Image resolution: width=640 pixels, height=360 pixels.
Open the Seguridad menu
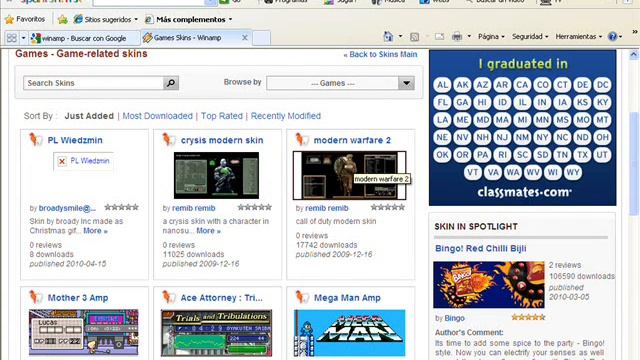coord(530,36)
